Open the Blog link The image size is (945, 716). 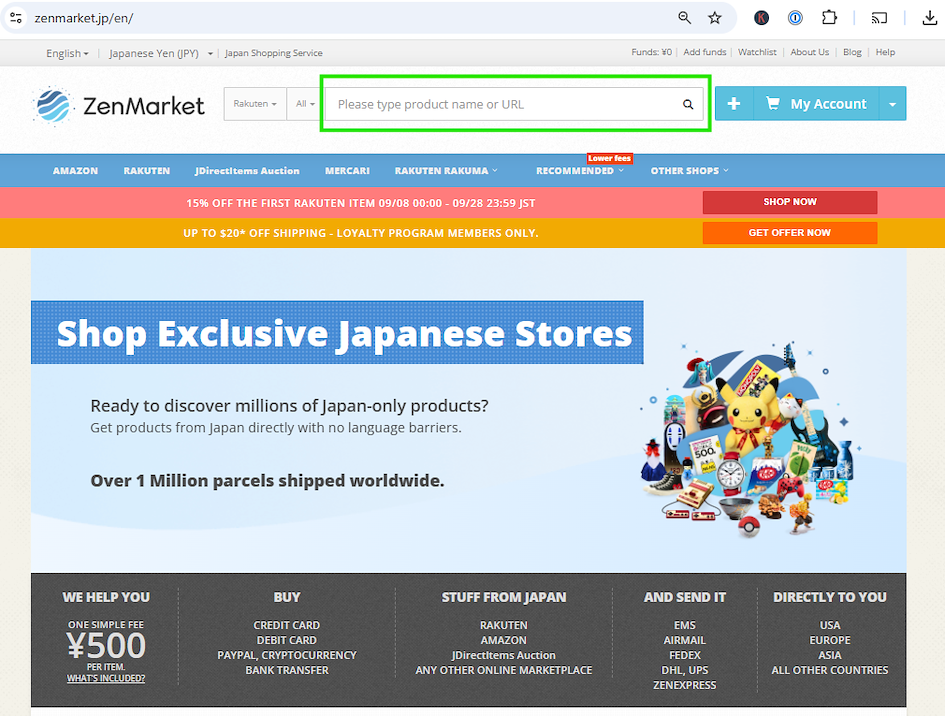coord(852,52)
